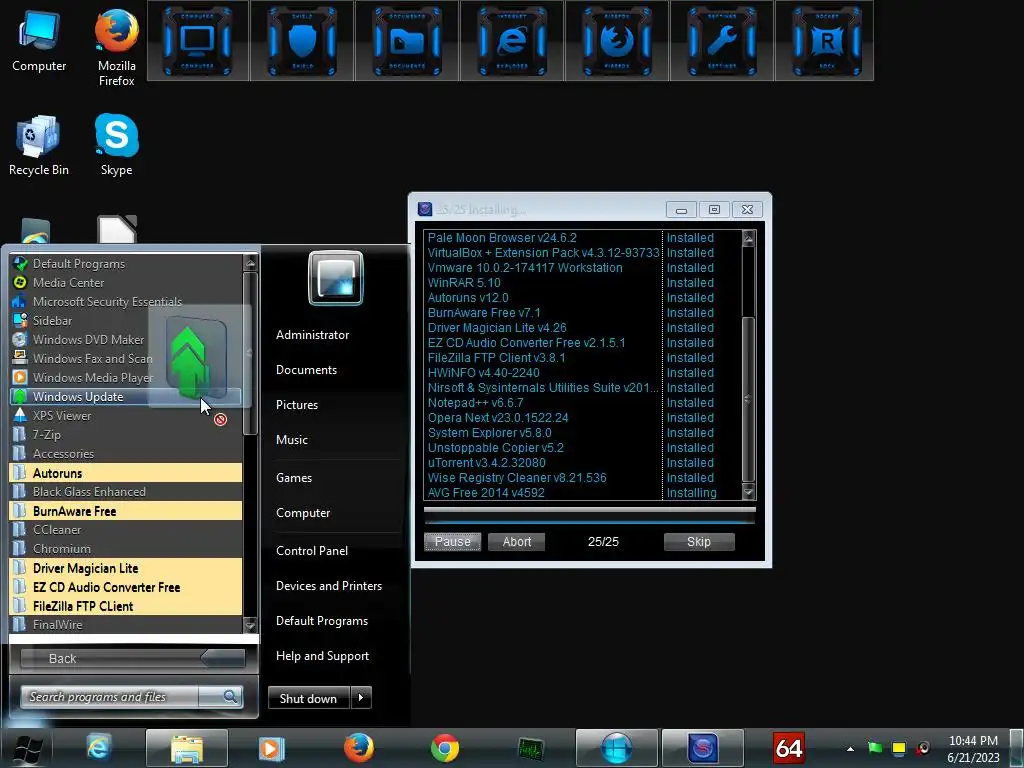Click the red 64 taskbar icon

[x=789, y=748]
